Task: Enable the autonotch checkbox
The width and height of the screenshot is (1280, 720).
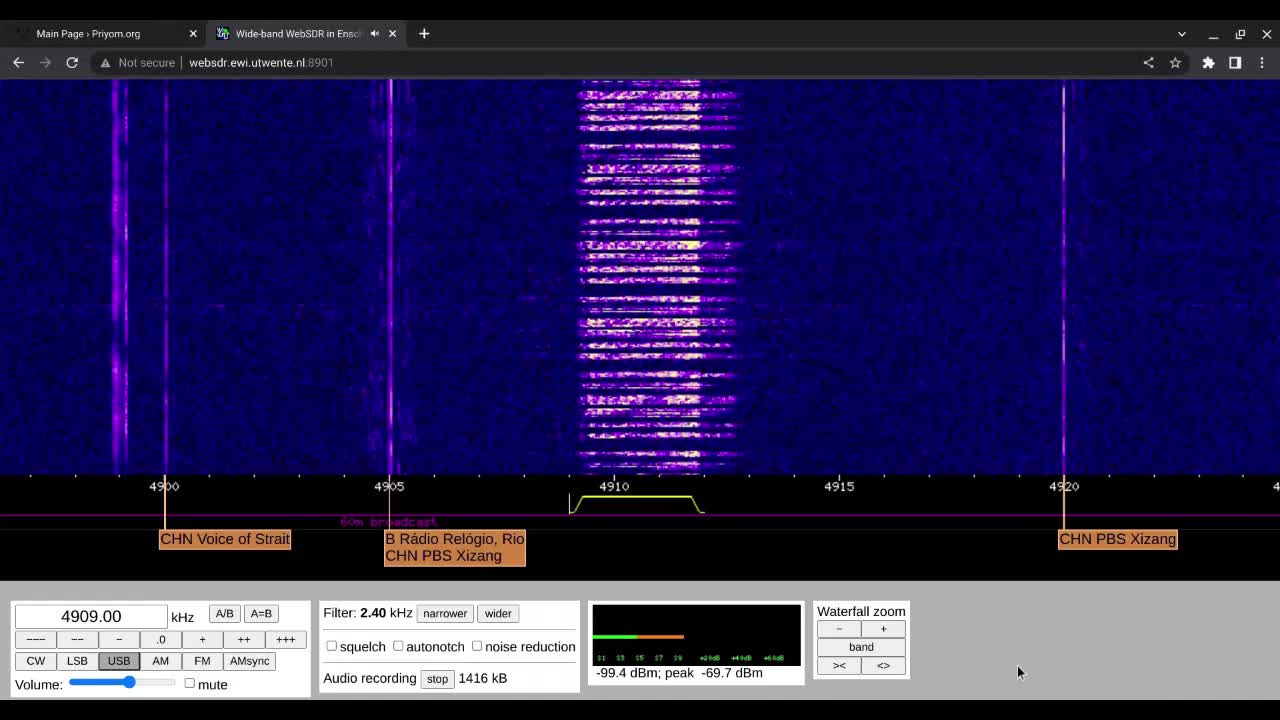Action: pos(398,646)
